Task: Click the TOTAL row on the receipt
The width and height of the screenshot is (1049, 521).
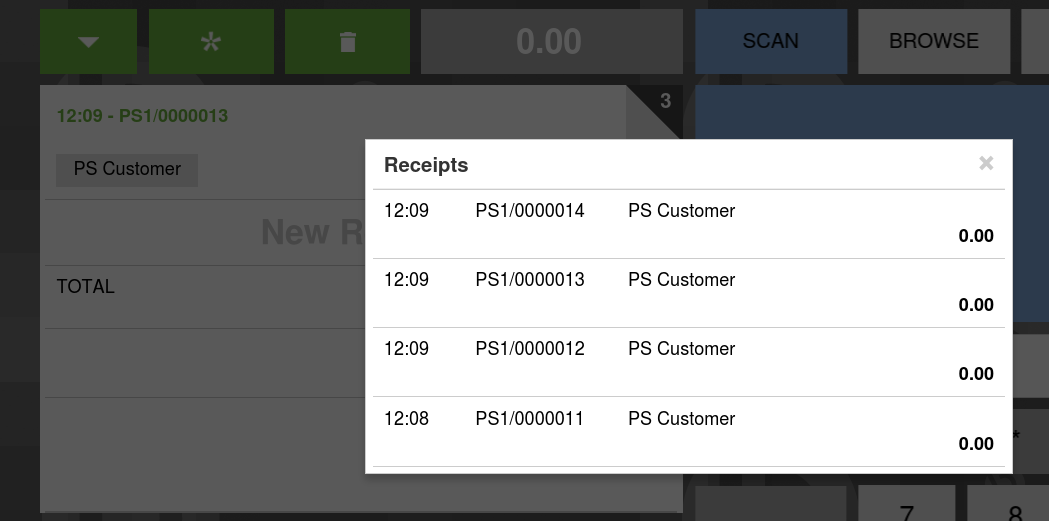Action: [86, 287]
